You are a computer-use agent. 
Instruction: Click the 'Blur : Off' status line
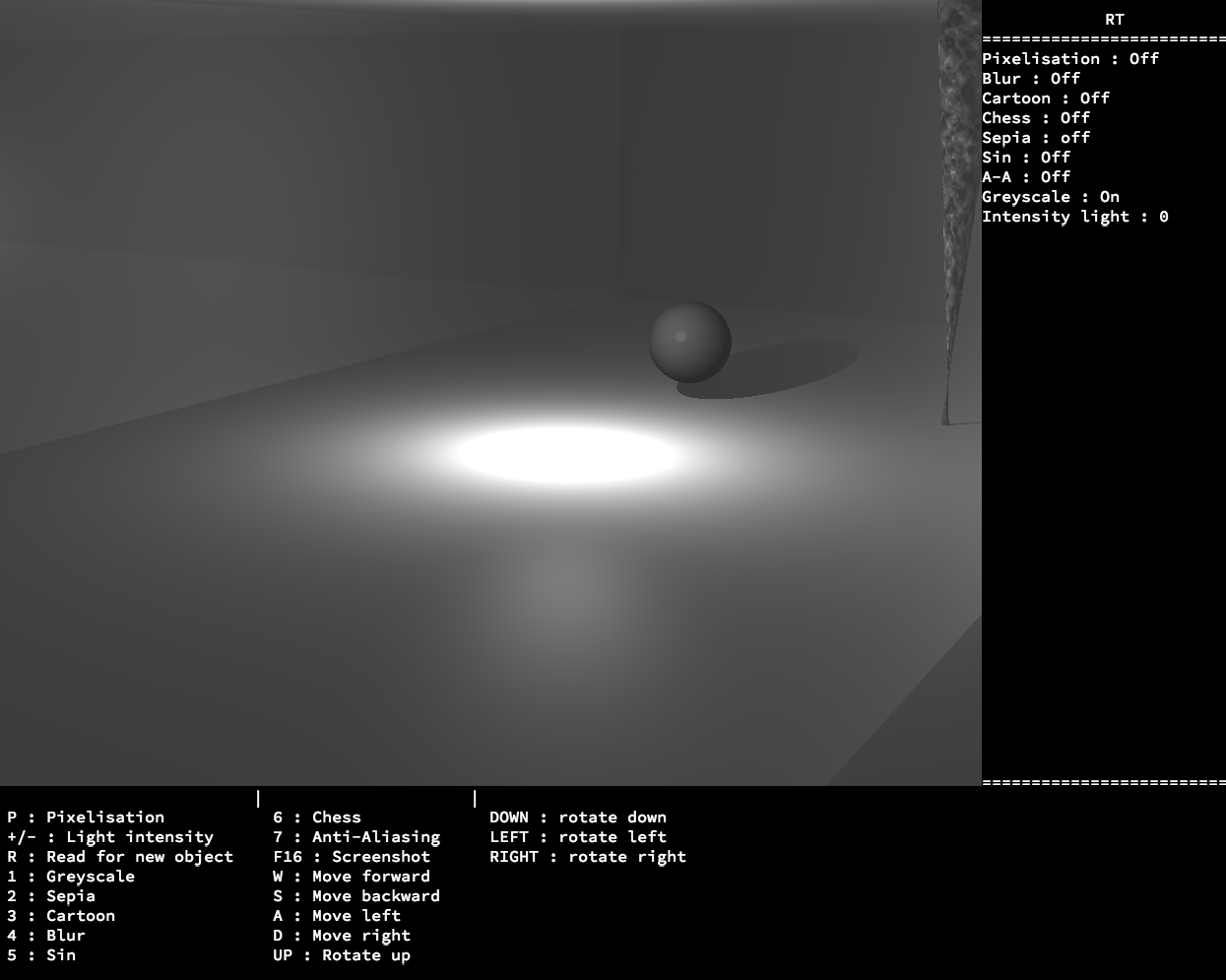tap(1031, 79)
